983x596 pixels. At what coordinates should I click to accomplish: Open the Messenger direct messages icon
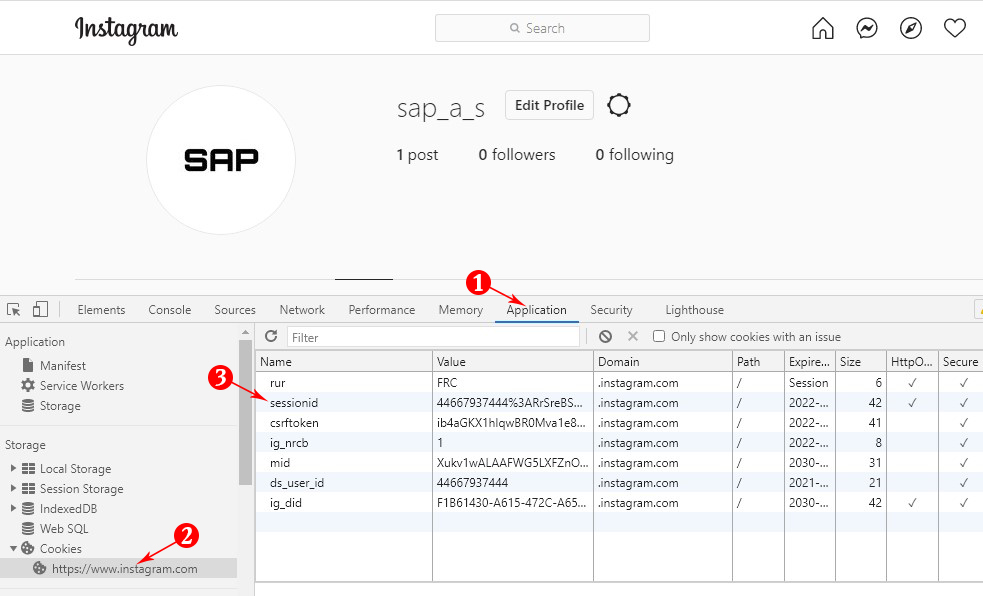tap(866, 28)
